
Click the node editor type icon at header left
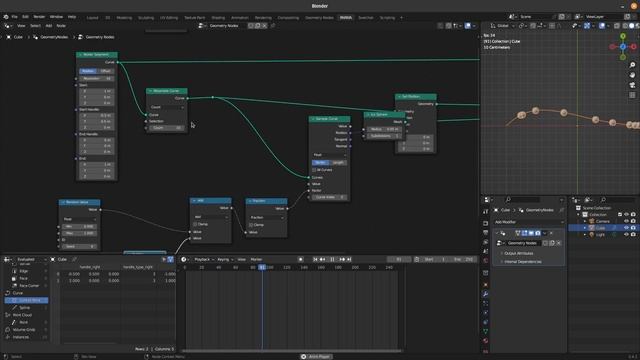click(7, 25)
